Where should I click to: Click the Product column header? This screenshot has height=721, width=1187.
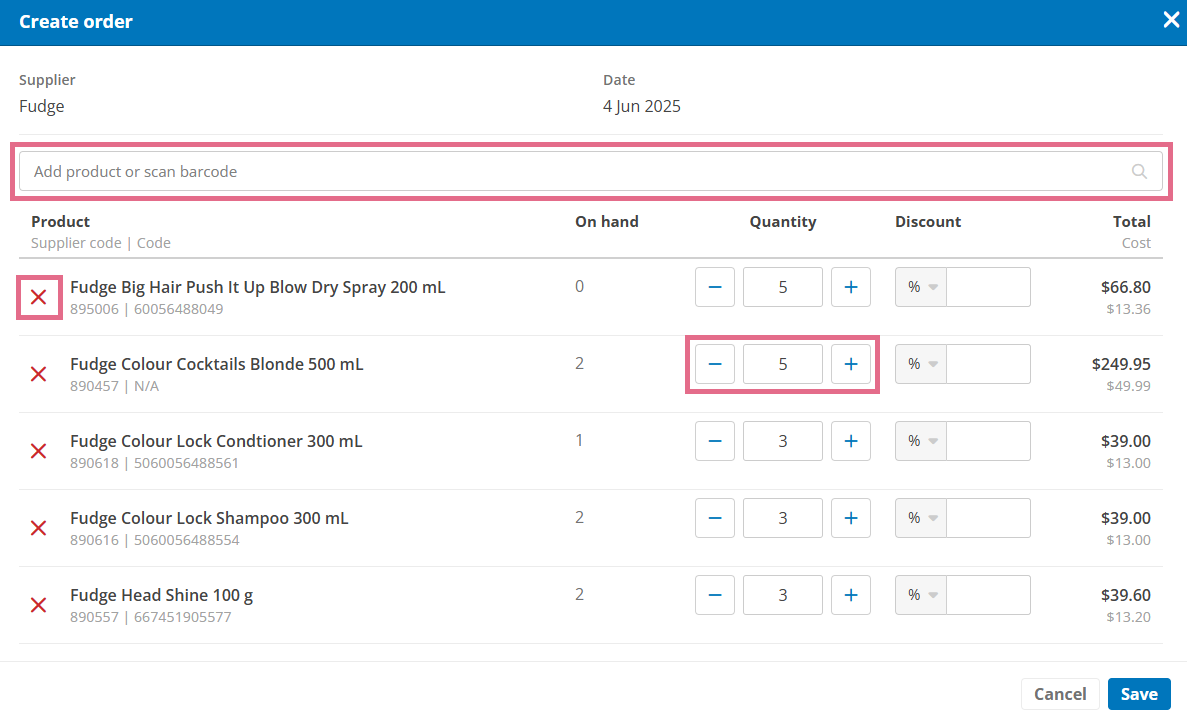[x=61, y=222]
